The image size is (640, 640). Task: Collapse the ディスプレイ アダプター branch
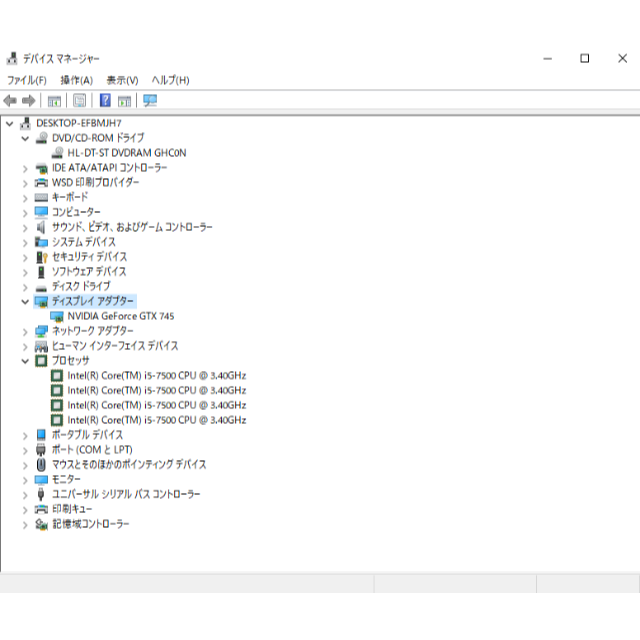pos(25,302)
